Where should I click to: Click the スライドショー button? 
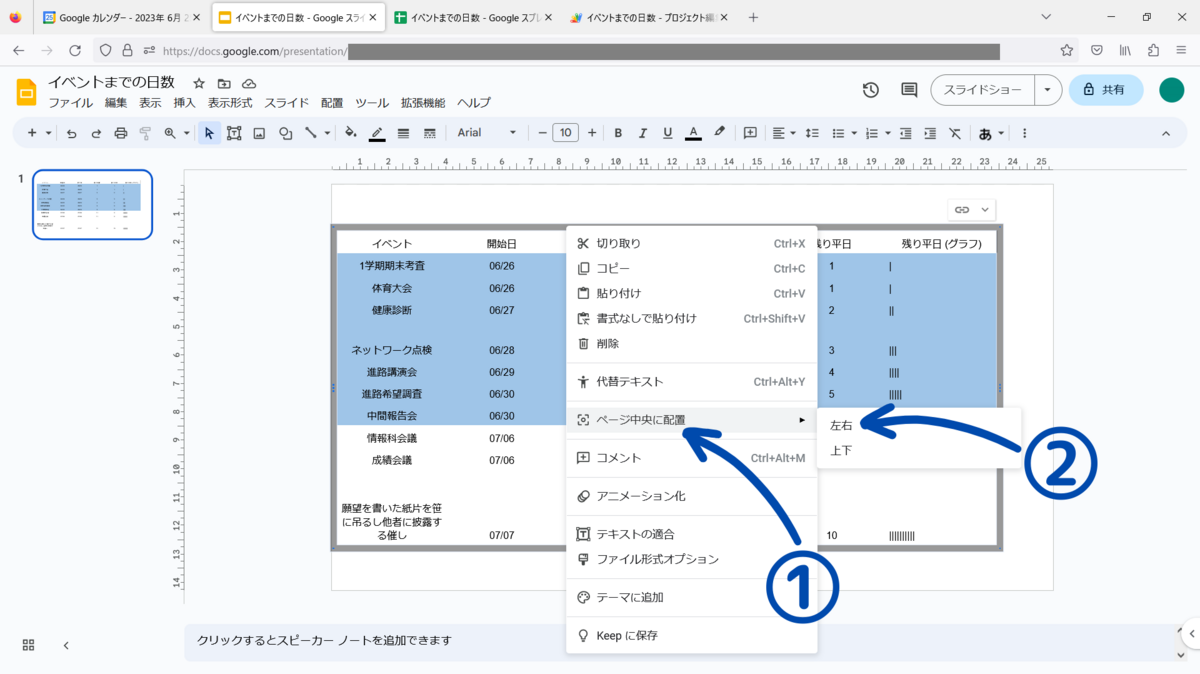983,90
